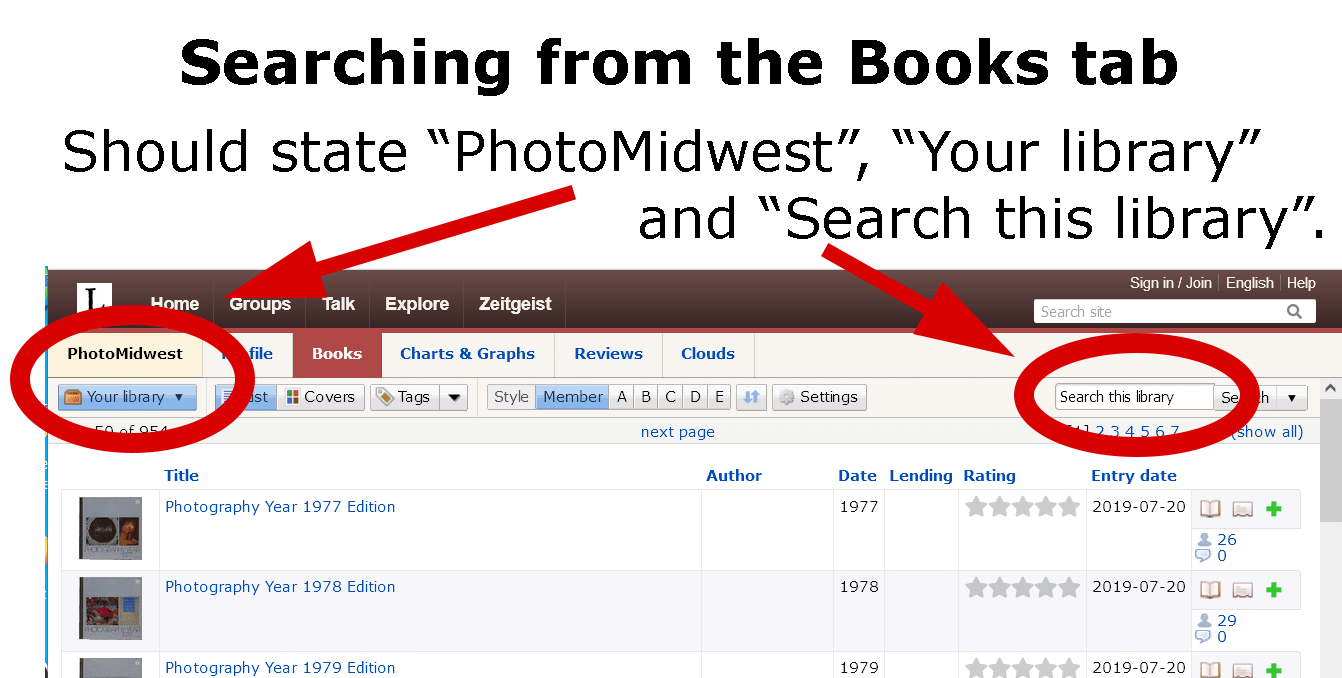Go to page 2 of results
Viewport: 1342px width, 678px height.
1100,432
